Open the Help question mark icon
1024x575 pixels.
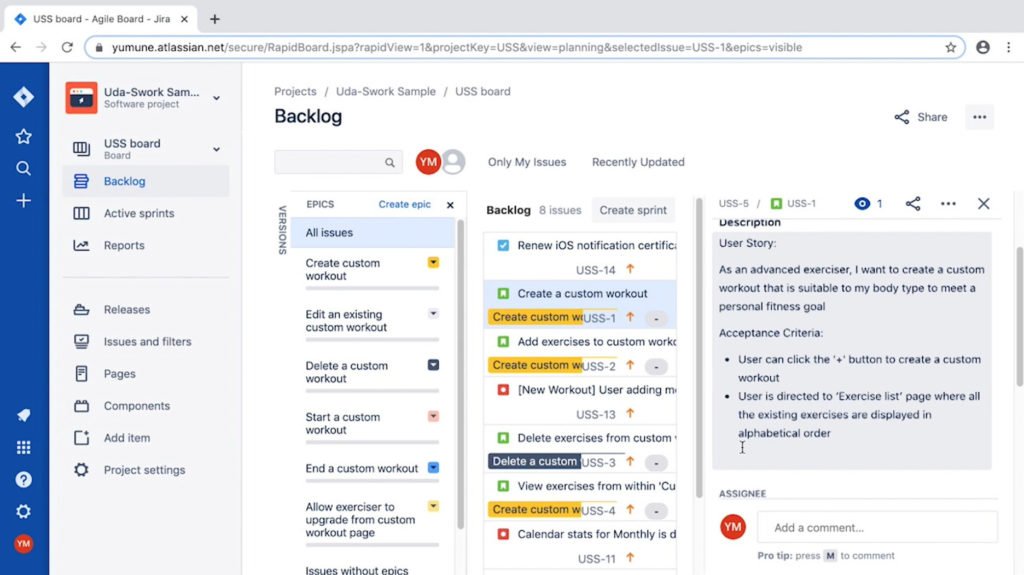24,480
